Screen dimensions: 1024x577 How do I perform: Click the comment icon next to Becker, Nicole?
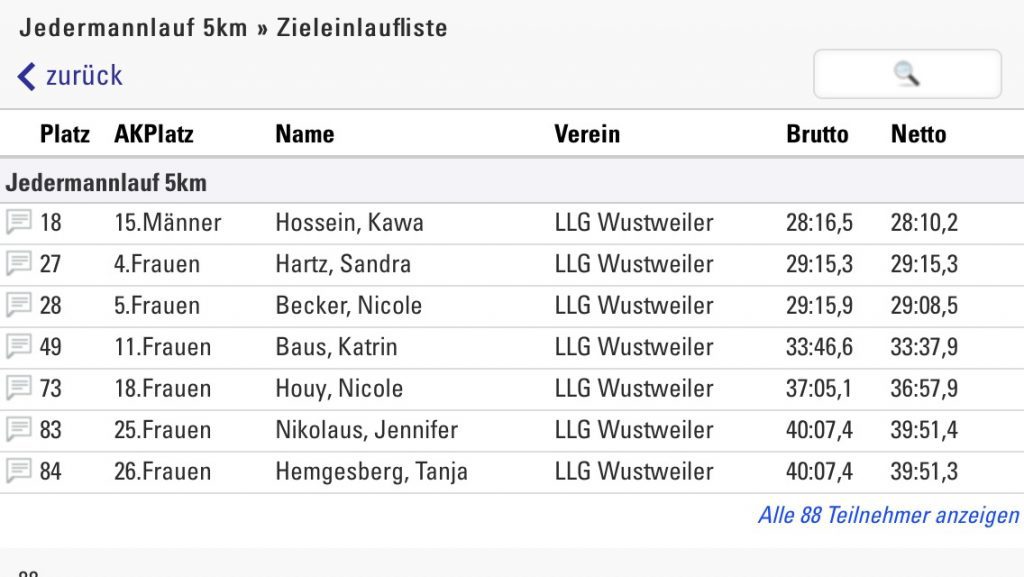pyautogui.click(x=18, y=305)
